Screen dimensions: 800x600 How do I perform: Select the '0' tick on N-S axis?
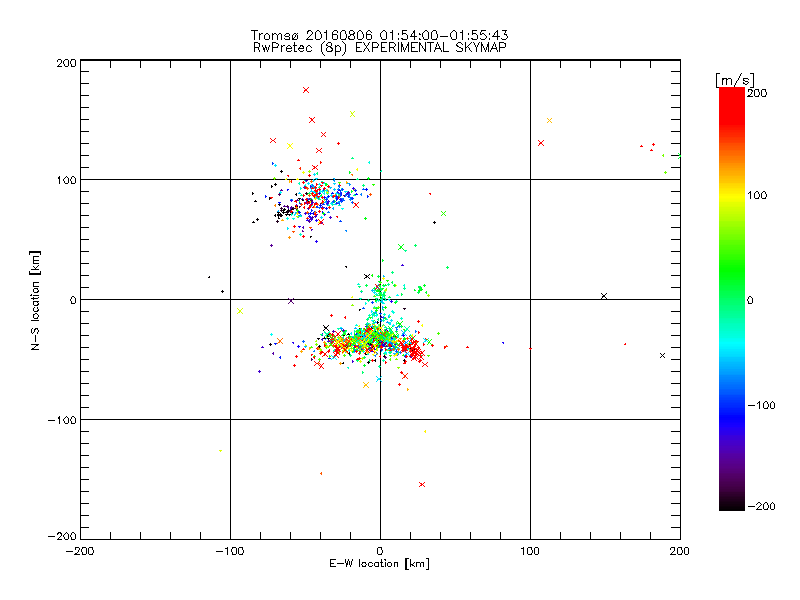(x=73, y=300)
